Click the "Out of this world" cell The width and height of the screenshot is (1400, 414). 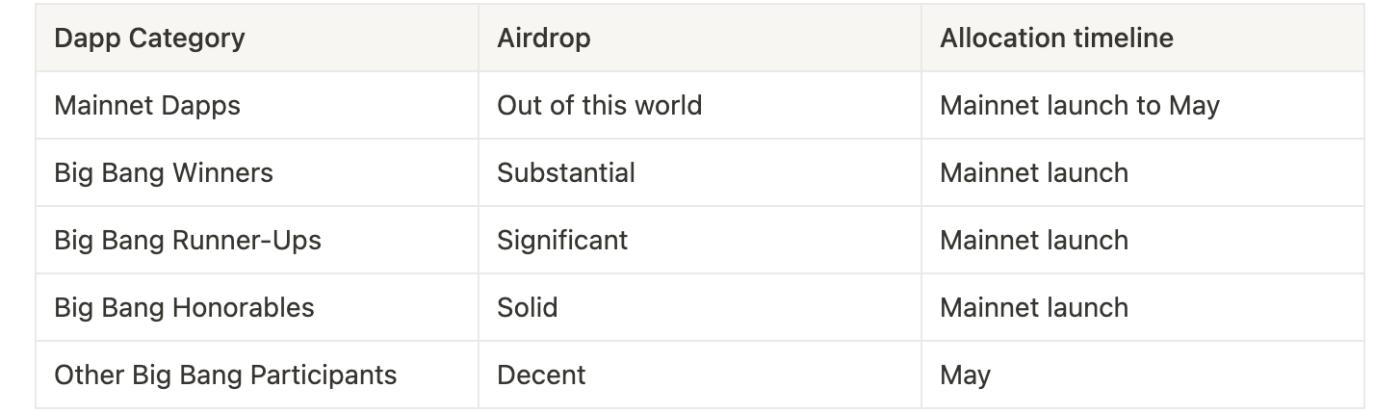coord(599,105)
